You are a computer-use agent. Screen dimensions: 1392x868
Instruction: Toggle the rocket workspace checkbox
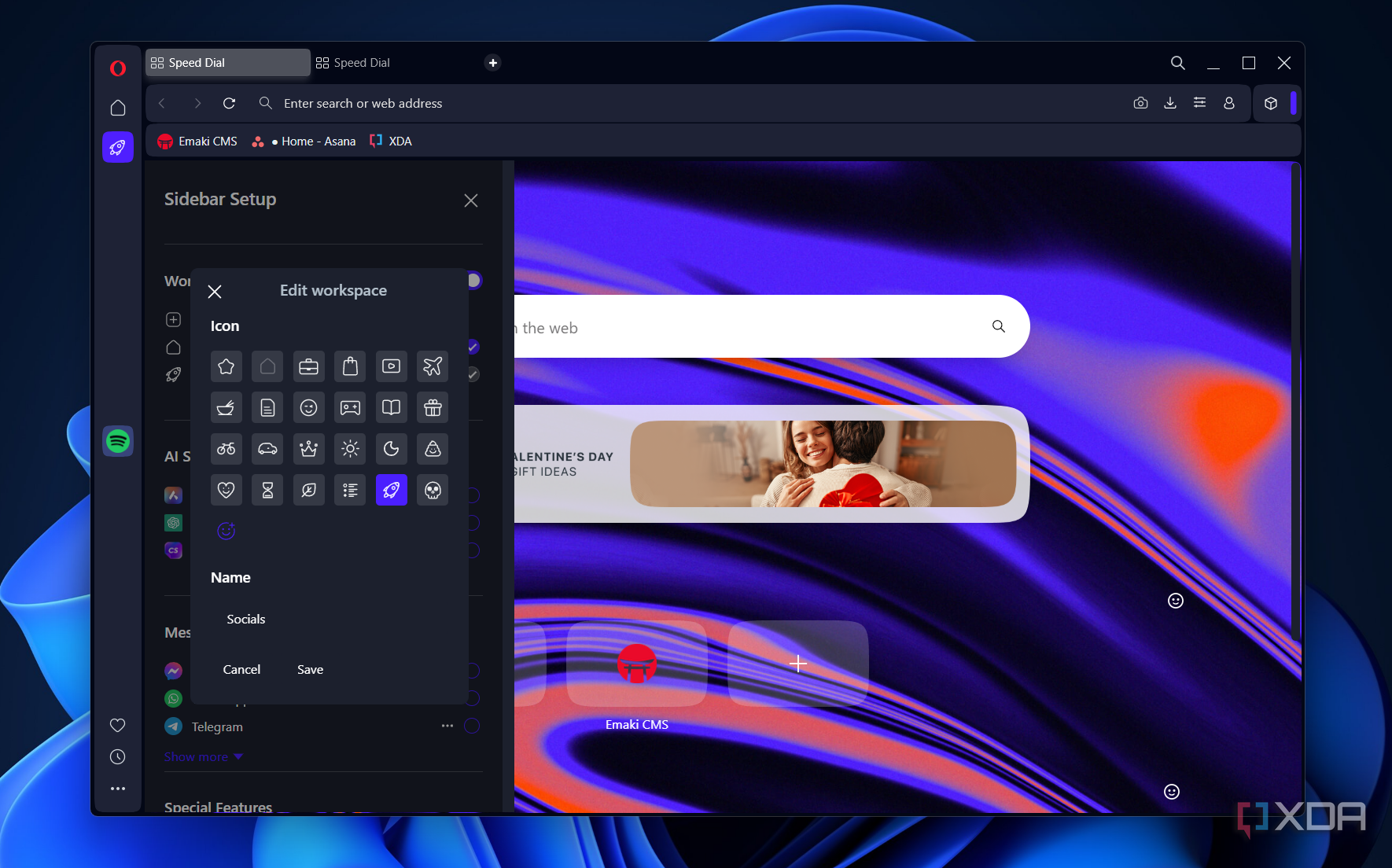coord(473,374)
